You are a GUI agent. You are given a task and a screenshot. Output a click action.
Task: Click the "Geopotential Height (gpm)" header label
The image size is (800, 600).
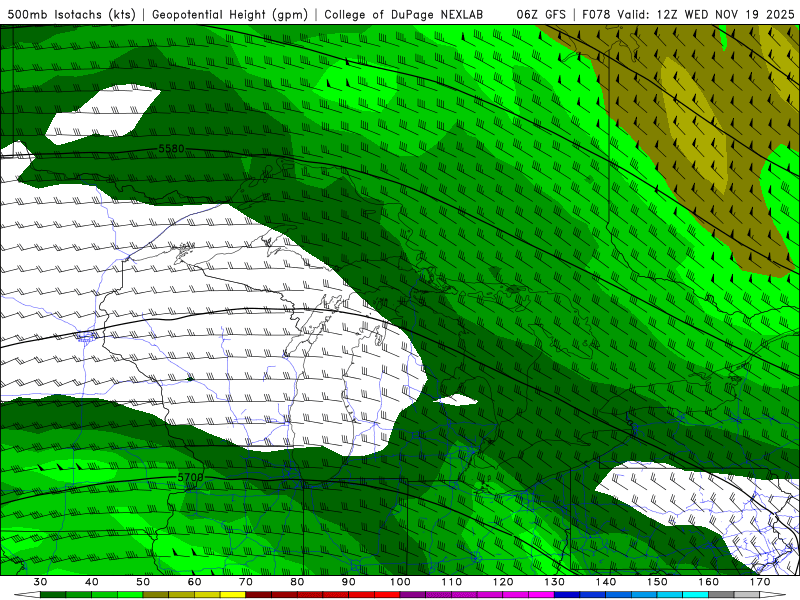coord(230,14)
